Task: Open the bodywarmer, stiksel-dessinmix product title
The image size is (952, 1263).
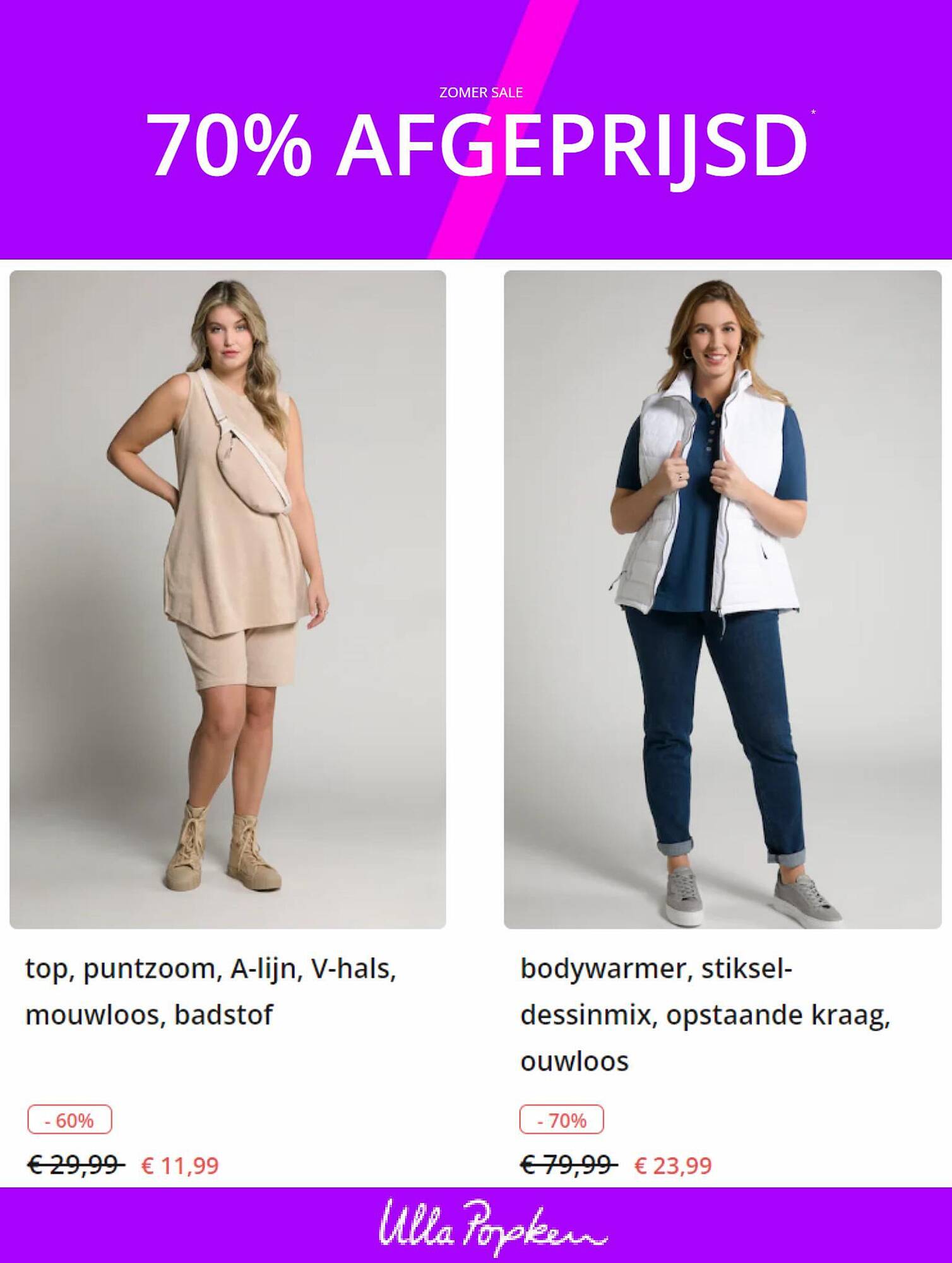Action: click(x=705, y=1015)
